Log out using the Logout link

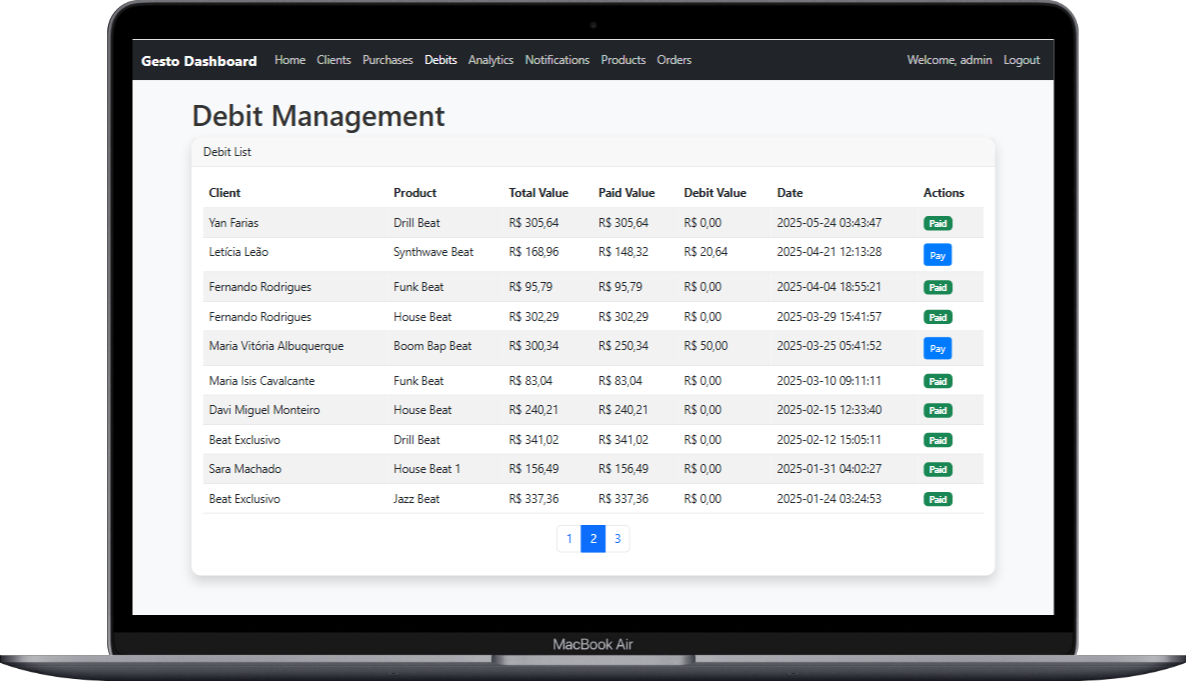pyautogui.click(x=1021, y=60)
